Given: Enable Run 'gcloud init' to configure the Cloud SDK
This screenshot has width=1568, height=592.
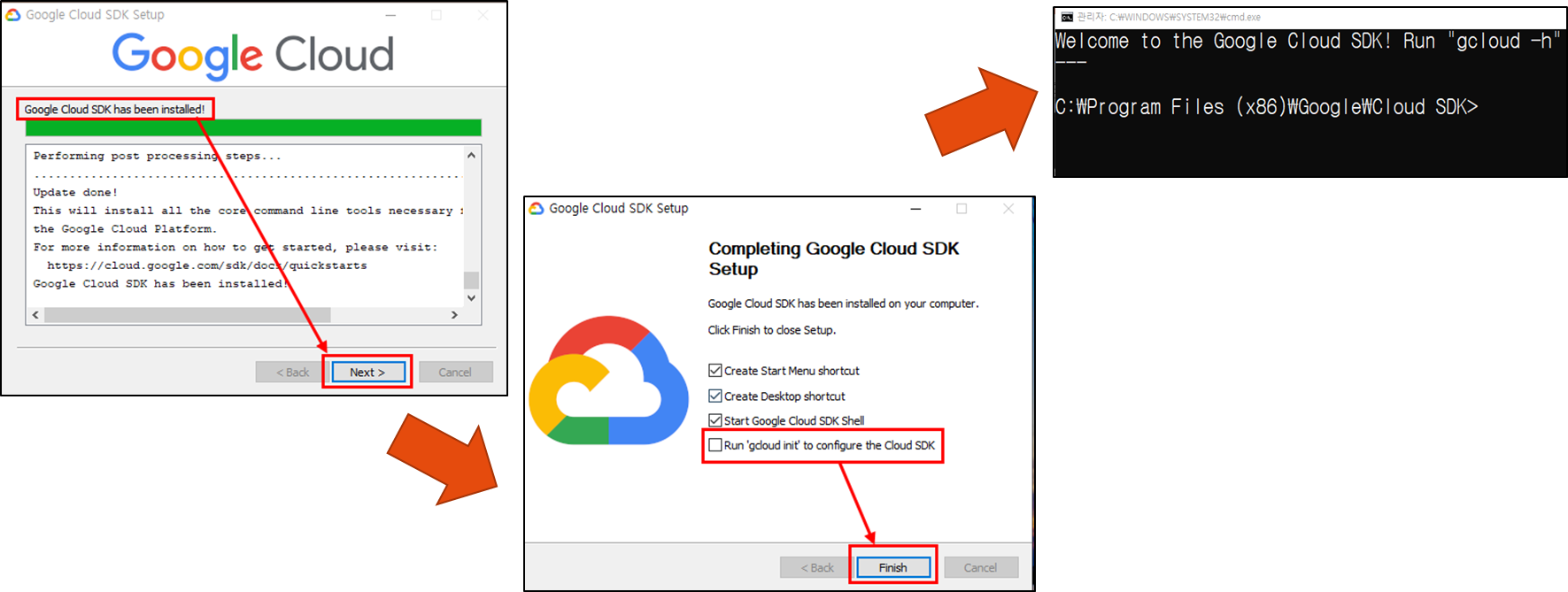Looking at the screenshot, I should click(715, 445).
